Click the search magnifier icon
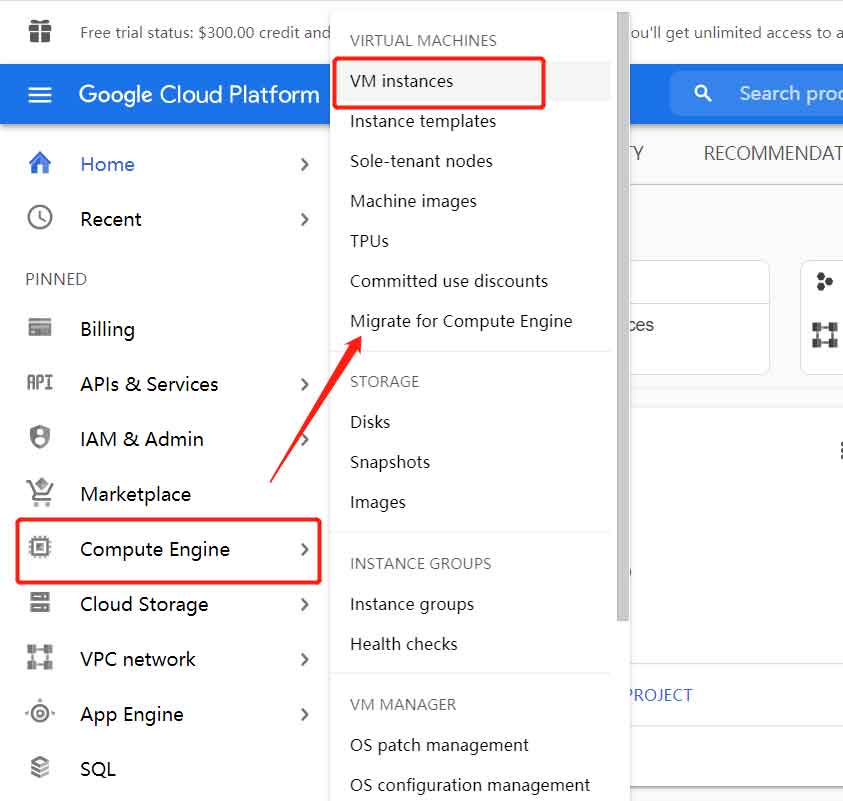The height and width of the screenshot is (801, 843). pyautogui.click(x=702, y=93)
